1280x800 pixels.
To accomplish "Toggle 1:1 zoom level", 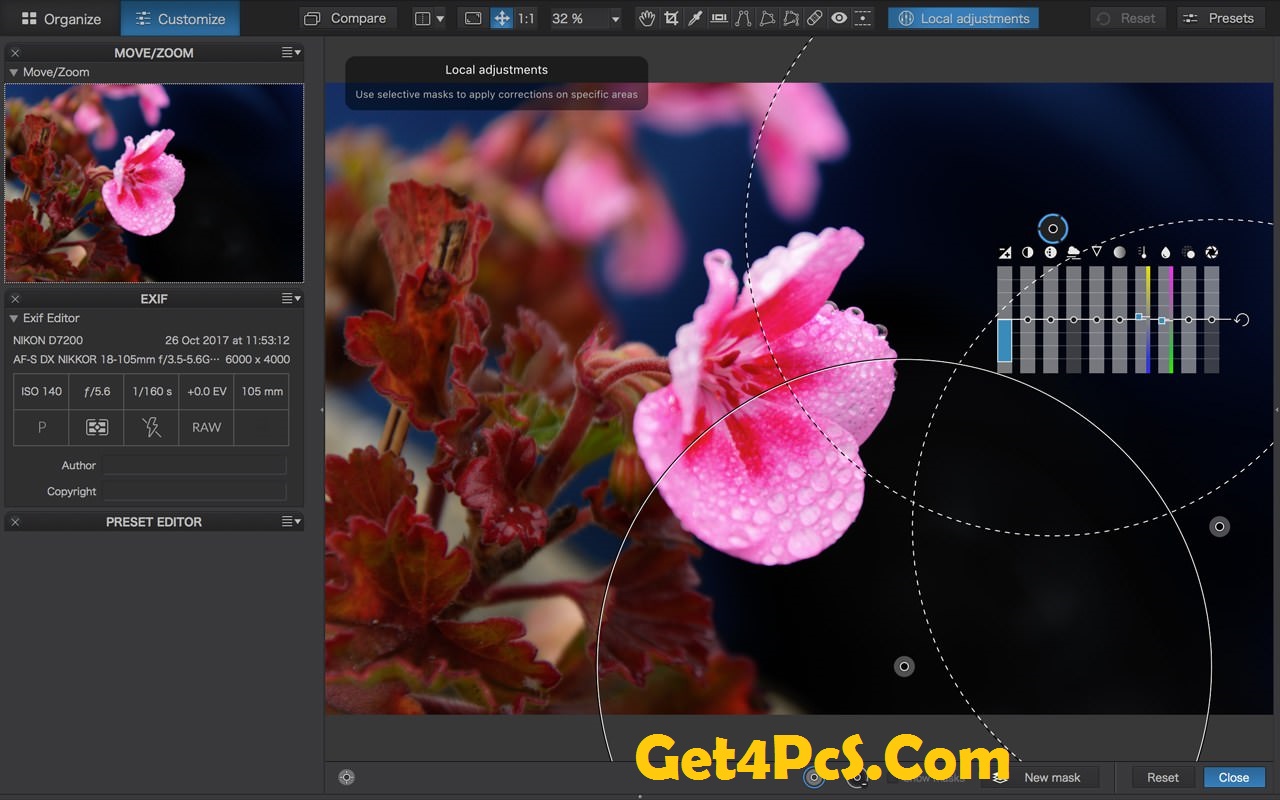I will (x=526, y=18).
